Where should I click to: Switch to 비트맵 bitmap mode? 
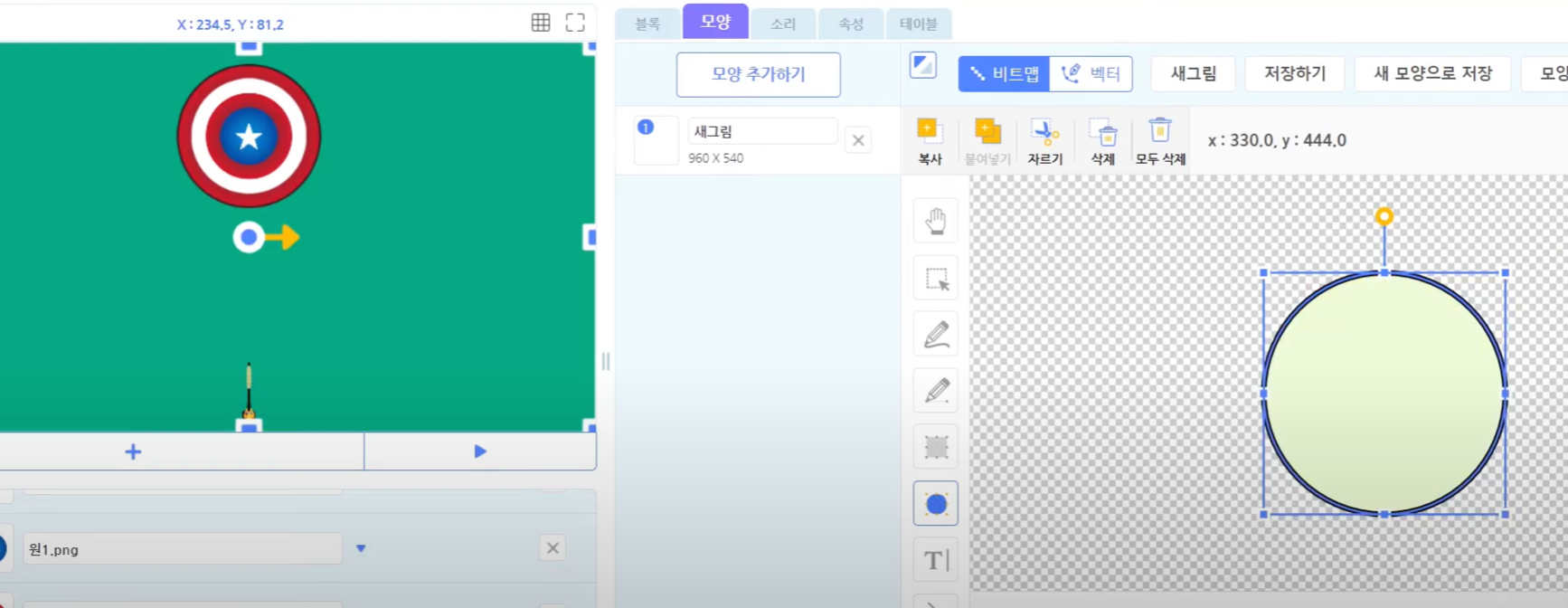pyautogui.click(x=1004, y=73)
